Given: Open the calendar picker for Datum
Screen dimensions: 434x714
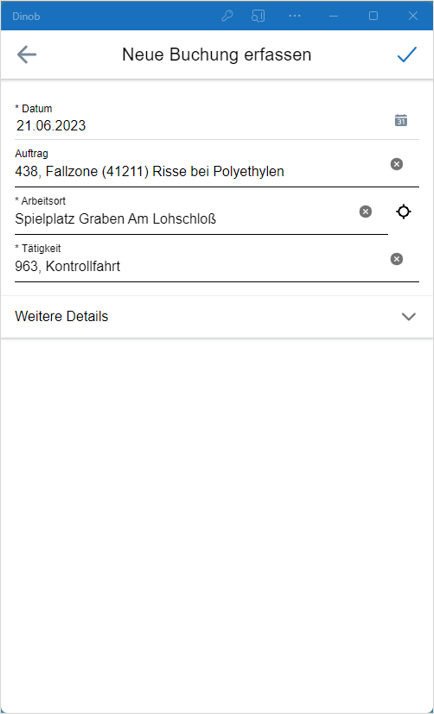Looking at the screenshot, I should 401,120.
